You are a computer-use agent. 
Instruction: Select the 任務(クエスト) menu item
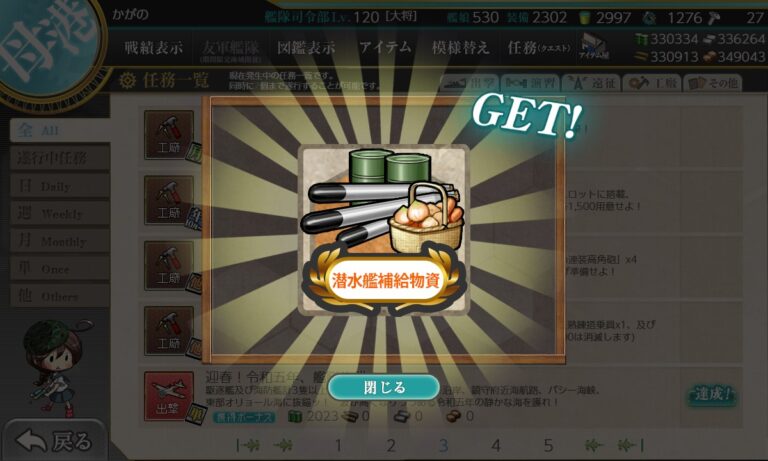point(539,48)
